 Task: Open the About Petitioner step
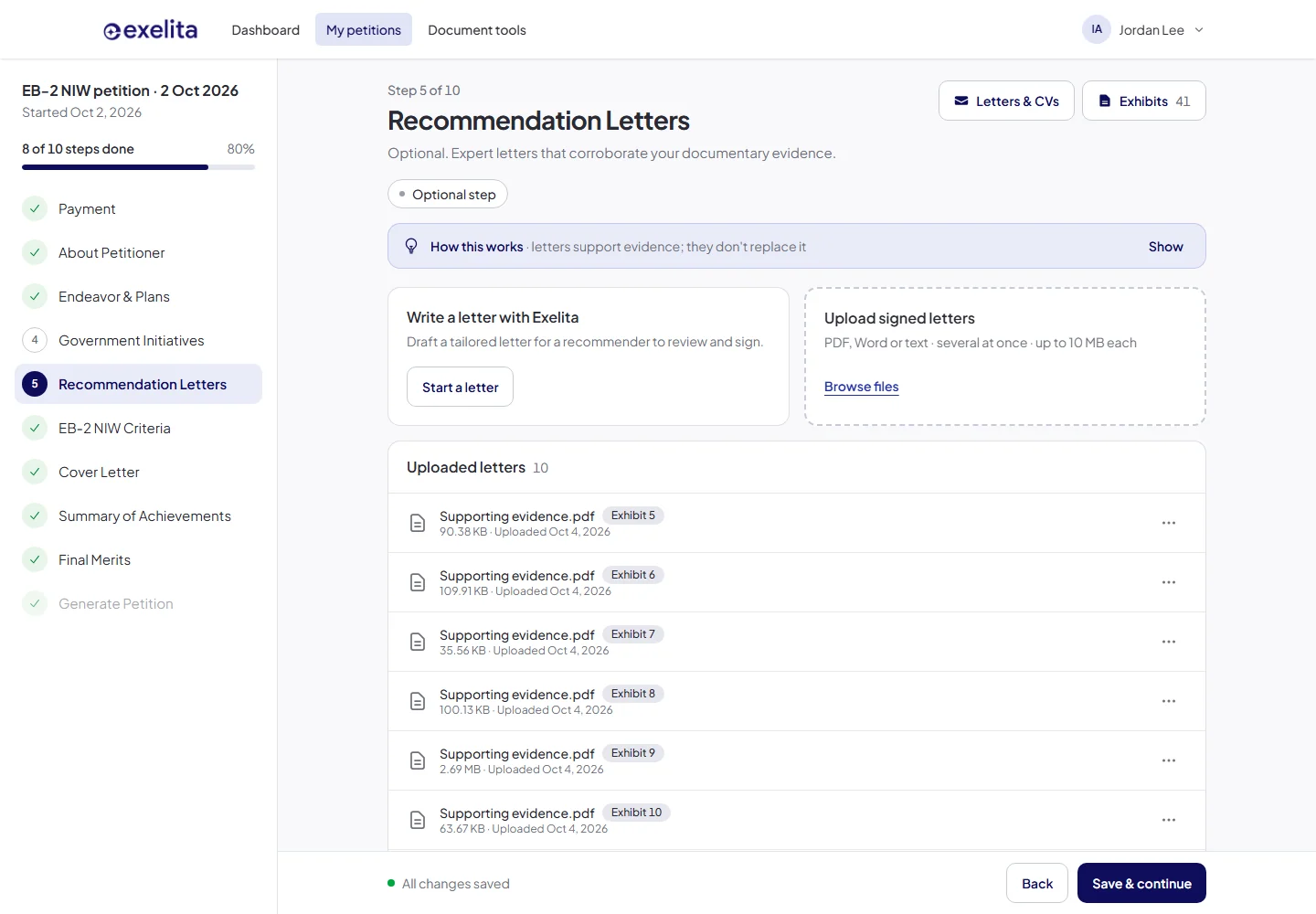[138, 253]
